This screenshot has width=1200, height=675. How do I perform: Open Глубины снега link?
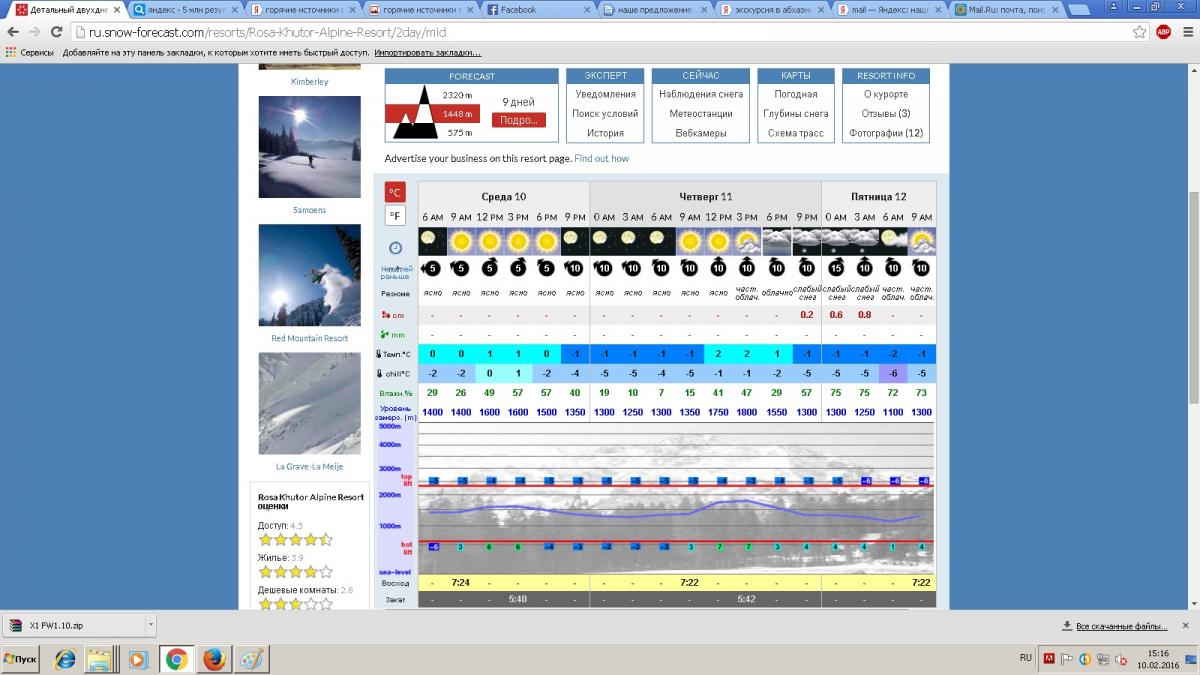point(796,114)
